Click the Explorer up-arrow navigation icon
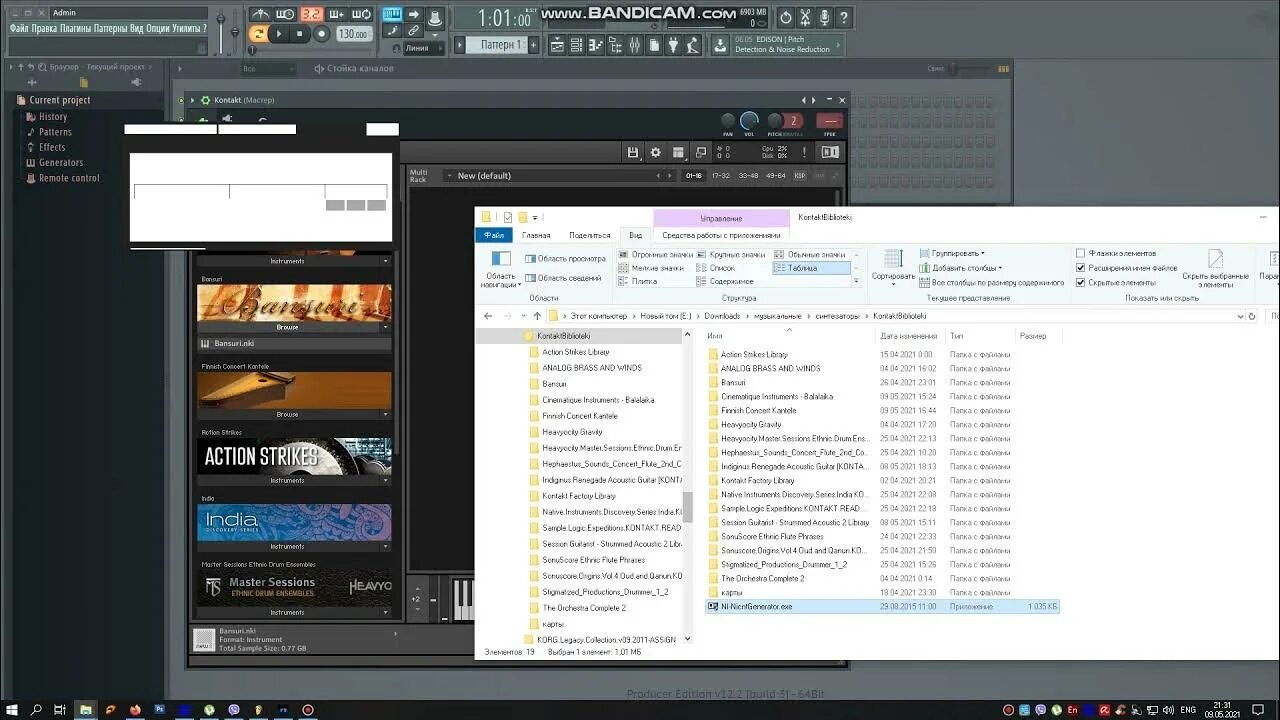Image resolution: width=1280 pixels, height=720 pixels. click(x=537, y=316)
